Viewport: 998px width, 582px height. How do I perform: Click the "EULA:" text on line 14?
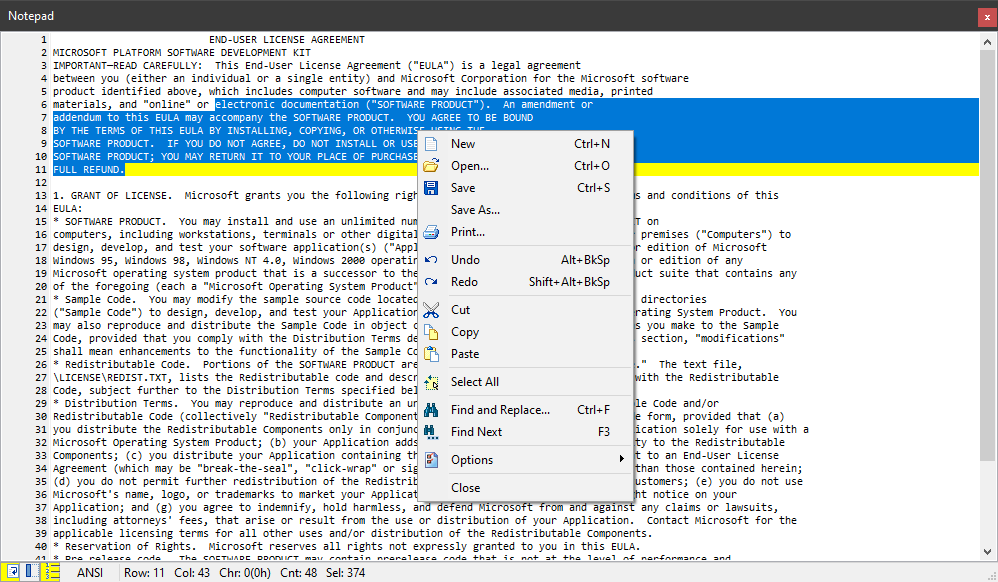tap(68, 209)
